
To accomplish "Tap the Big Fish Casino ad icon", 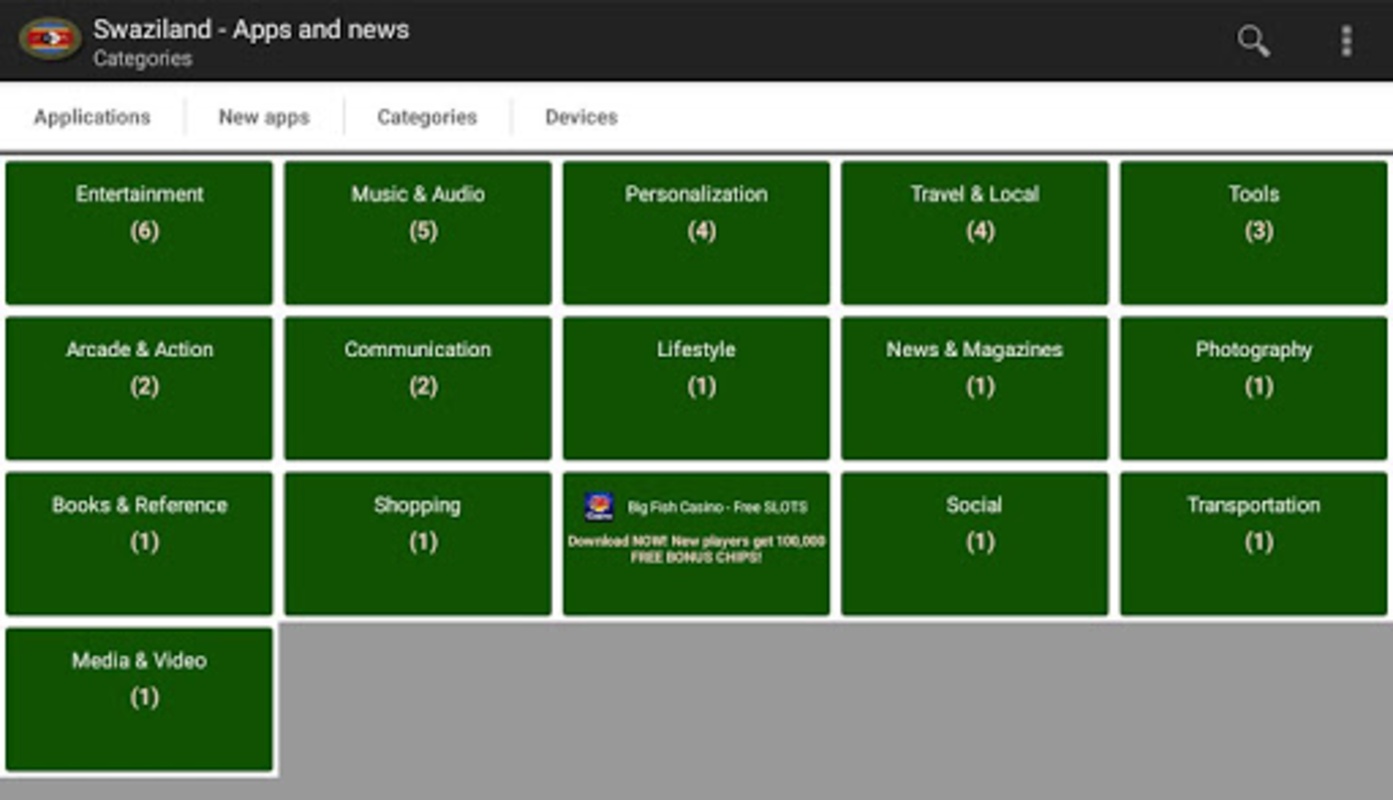I will [599, 507].
